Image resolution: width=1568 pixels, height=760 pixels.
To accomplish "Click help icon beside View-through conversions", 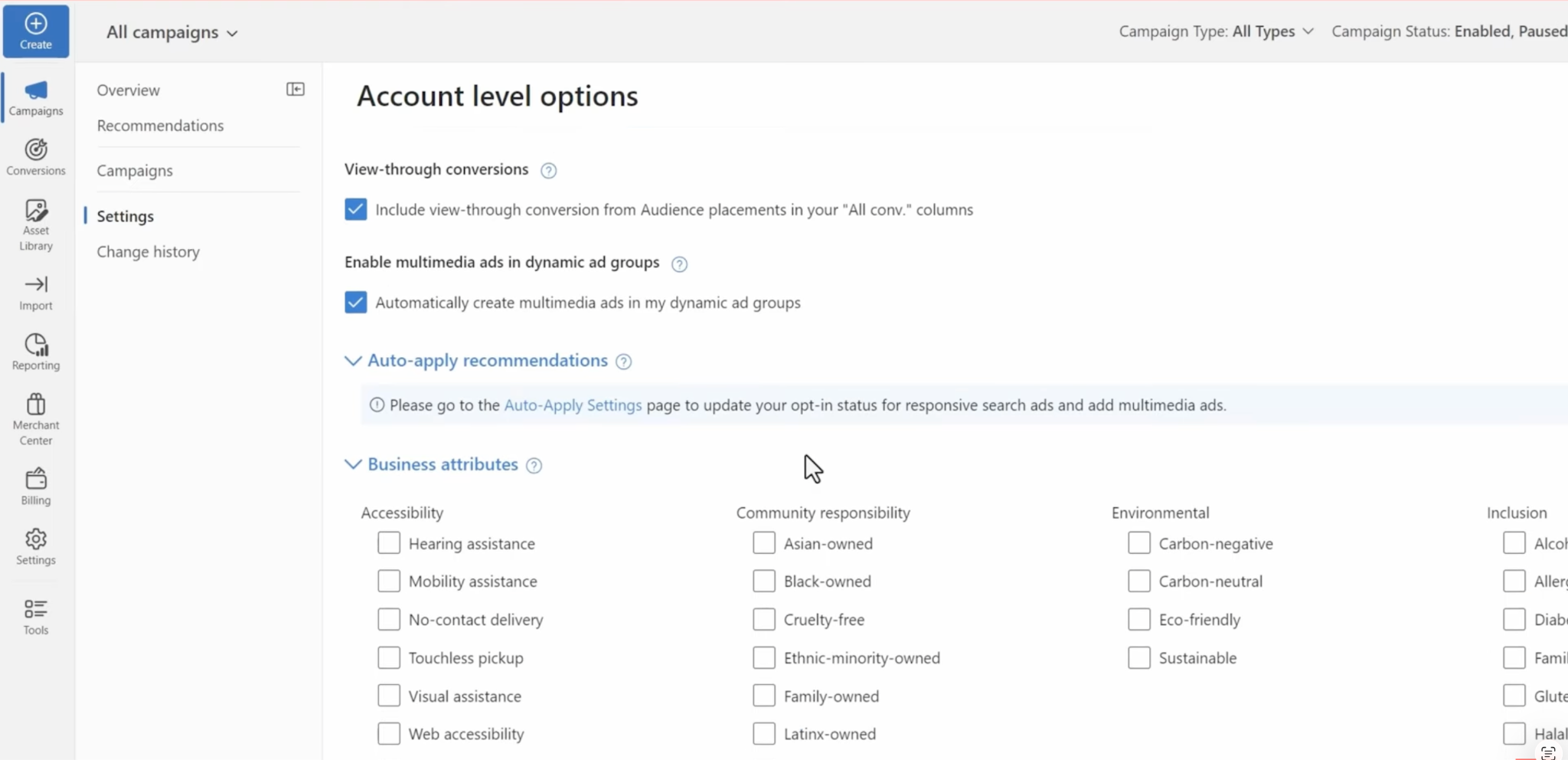I will [x=548, y=171].
